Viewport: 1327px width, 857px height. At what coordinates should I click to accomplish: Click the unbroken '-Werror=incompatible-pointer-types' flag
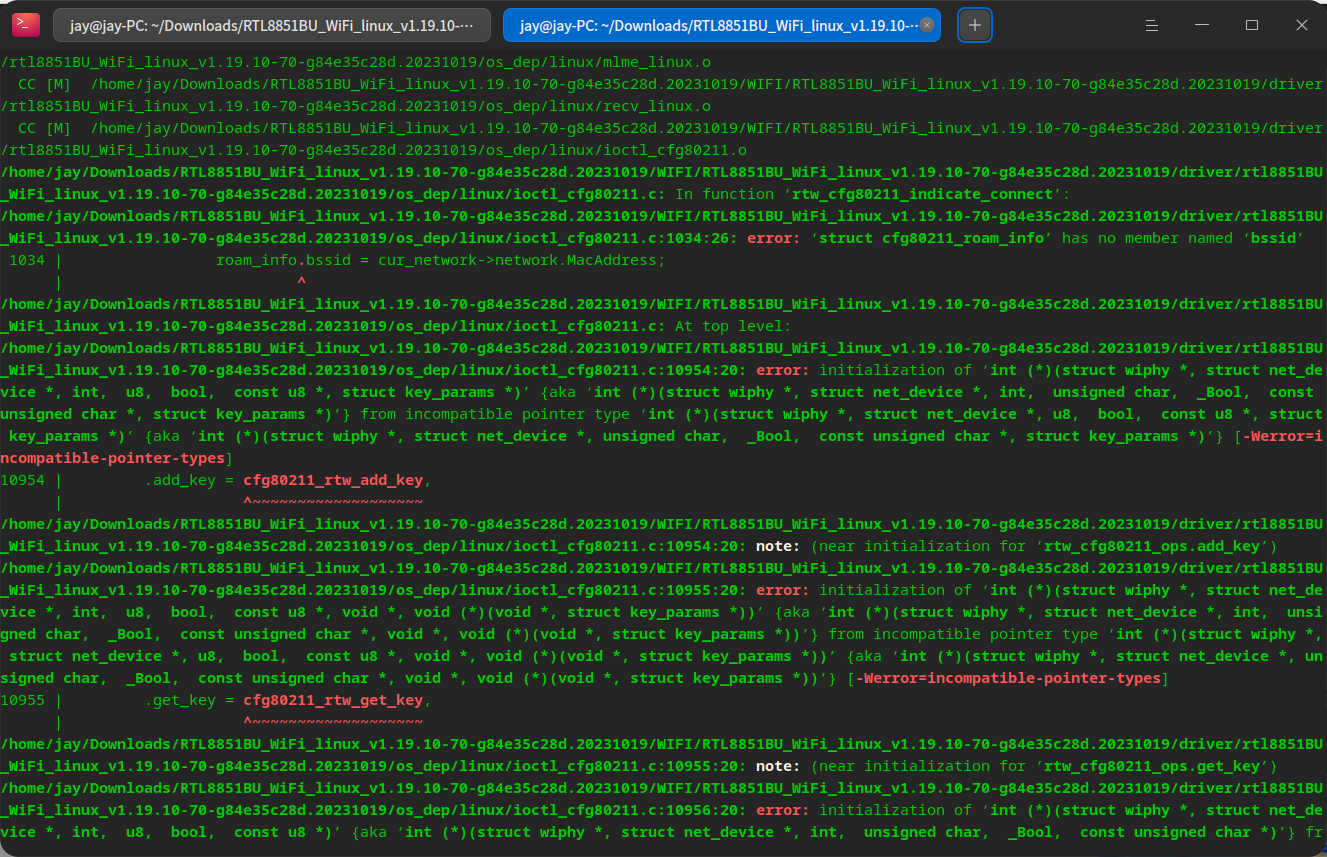pos(1006,678)
